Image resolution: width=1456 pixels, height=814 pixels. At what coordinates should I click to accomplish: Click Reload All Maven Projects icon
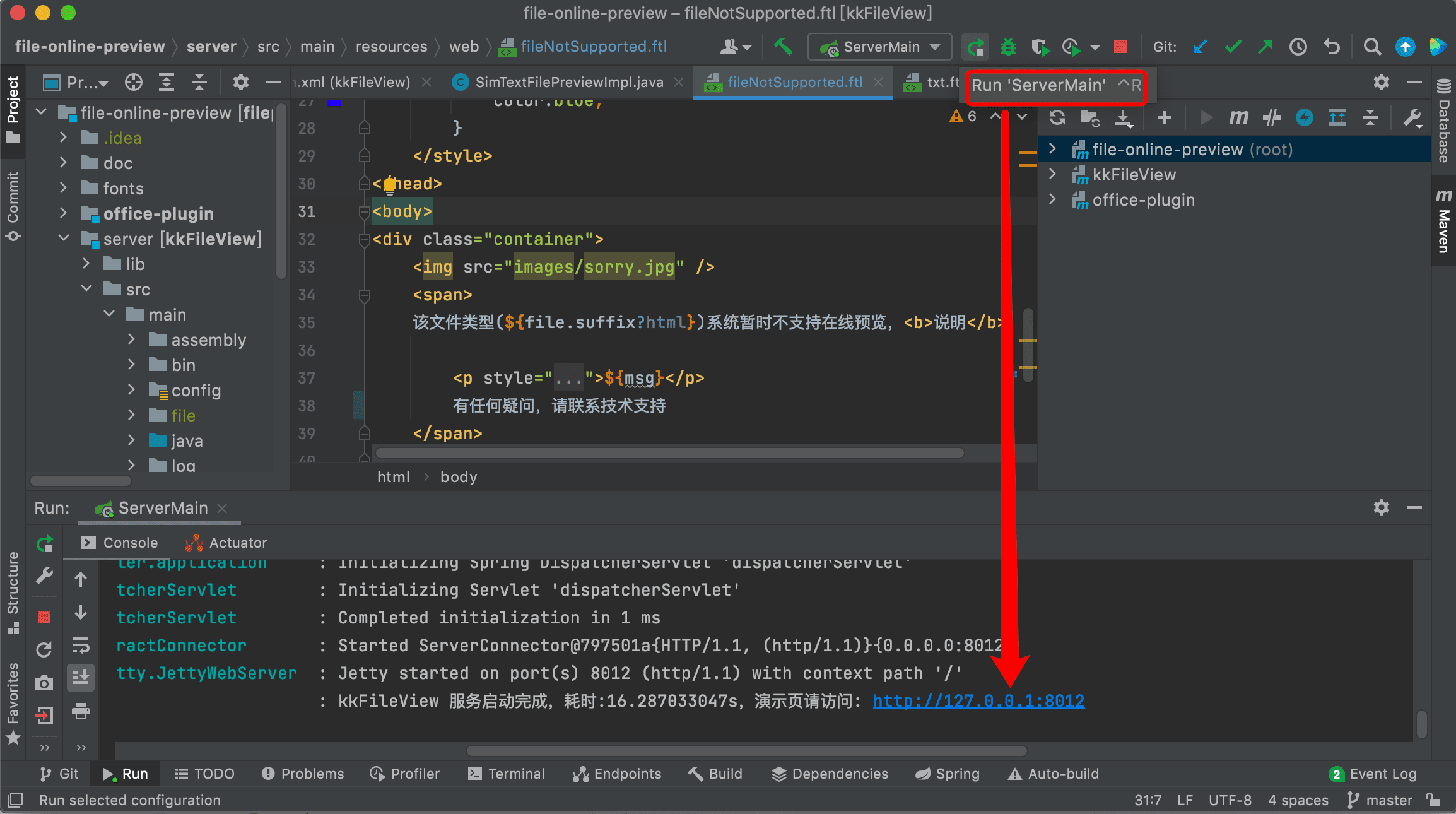point(1057,117)
